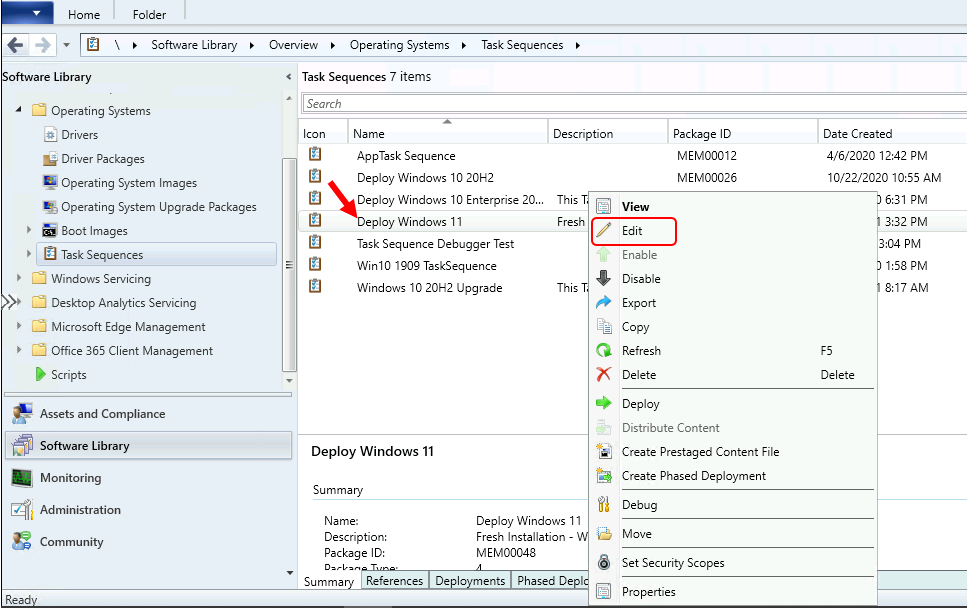The image size is (968, 610).
Task: Select the Drivers node icon
Action: [51, 135]
